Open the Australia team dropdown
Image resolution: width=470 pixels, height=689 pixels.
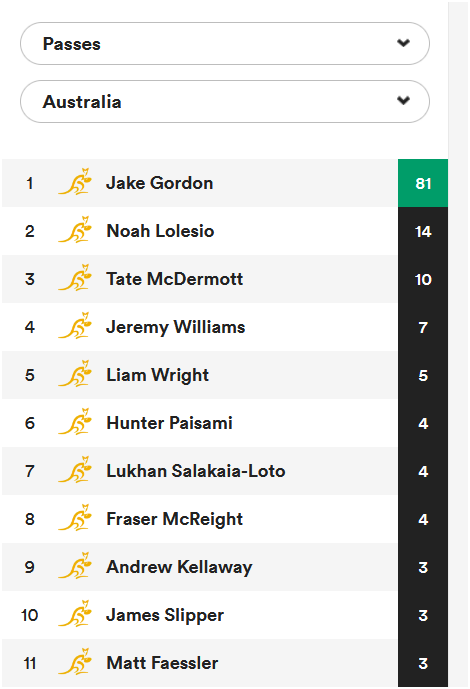(224, 102)
